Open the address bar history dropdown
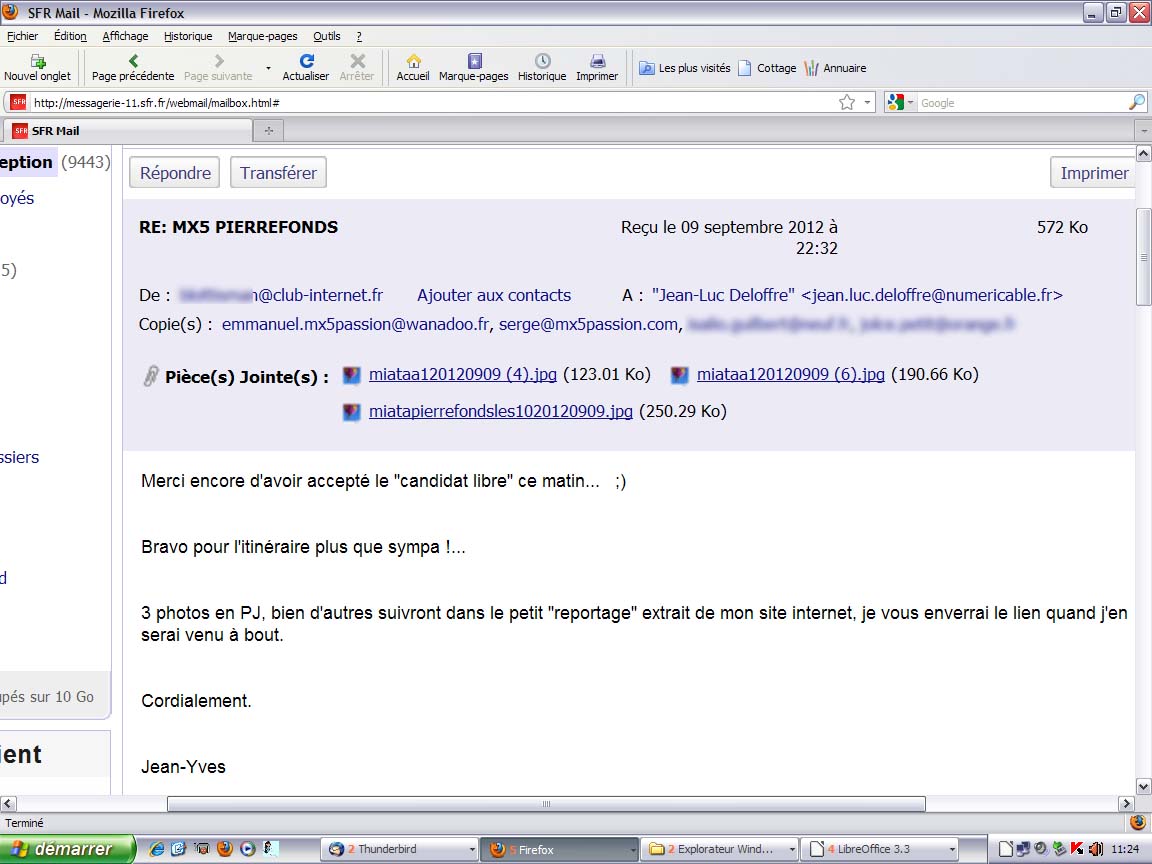 (x=868, y=102)
